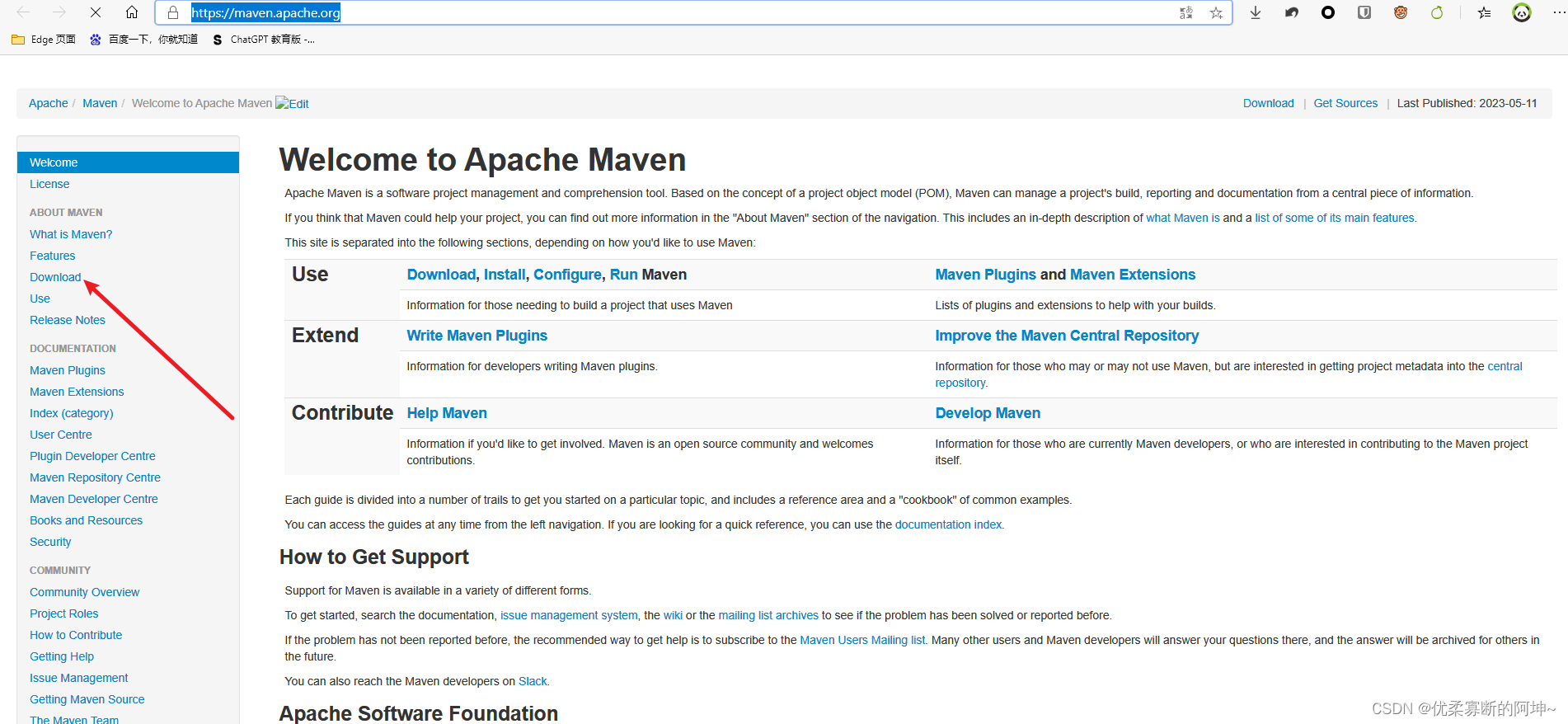
Task: Open the gray shield extension icon
Action: [x=1364, y=12]
